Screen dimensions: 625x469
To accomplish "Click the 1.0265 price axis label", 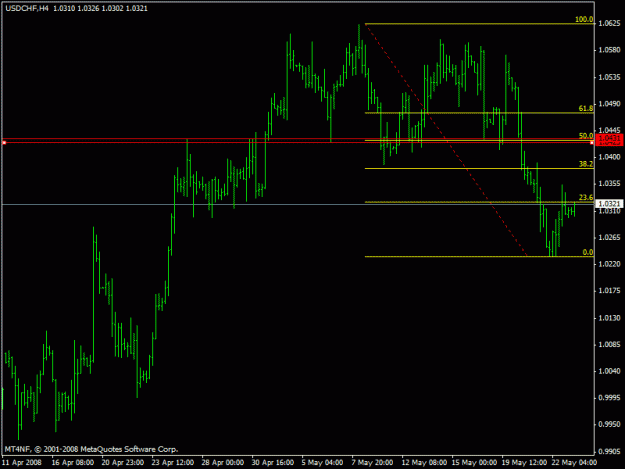I will (609, 237).
